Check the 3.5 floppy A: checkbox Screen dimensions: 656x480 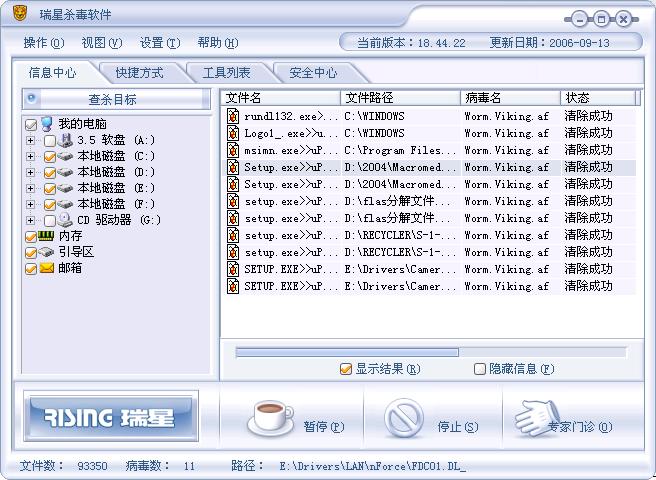[49, 141]
